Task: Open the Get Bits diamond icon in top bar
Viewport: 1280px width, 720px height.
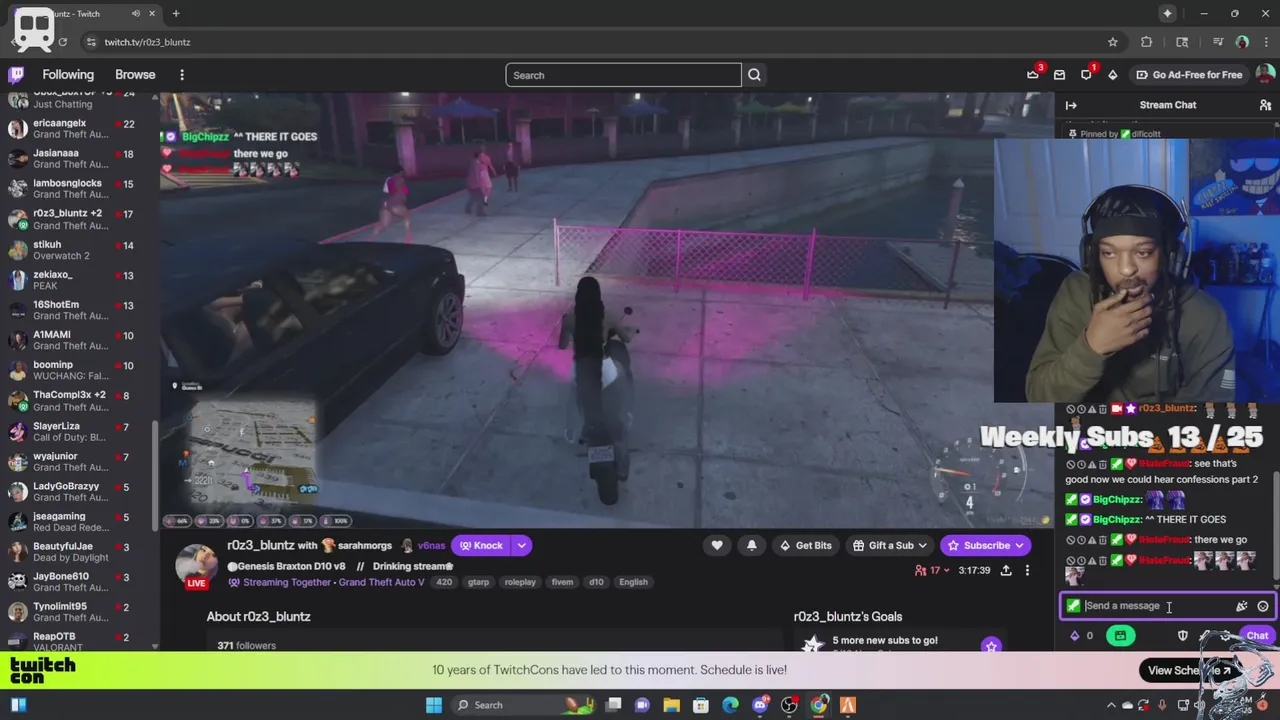Action: coord(1112,75)
